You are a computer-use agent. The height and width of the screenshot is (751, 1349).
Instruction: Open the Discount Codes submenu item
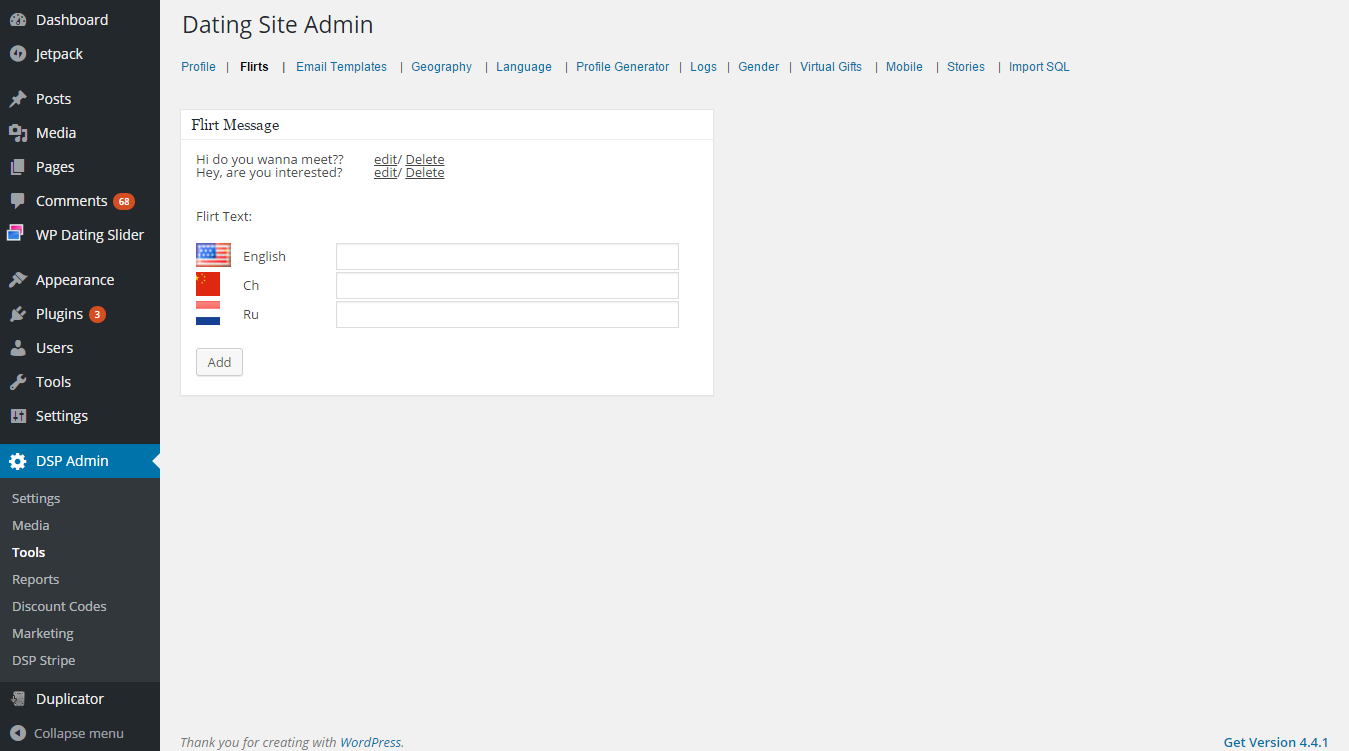click(x=59, y=606)
